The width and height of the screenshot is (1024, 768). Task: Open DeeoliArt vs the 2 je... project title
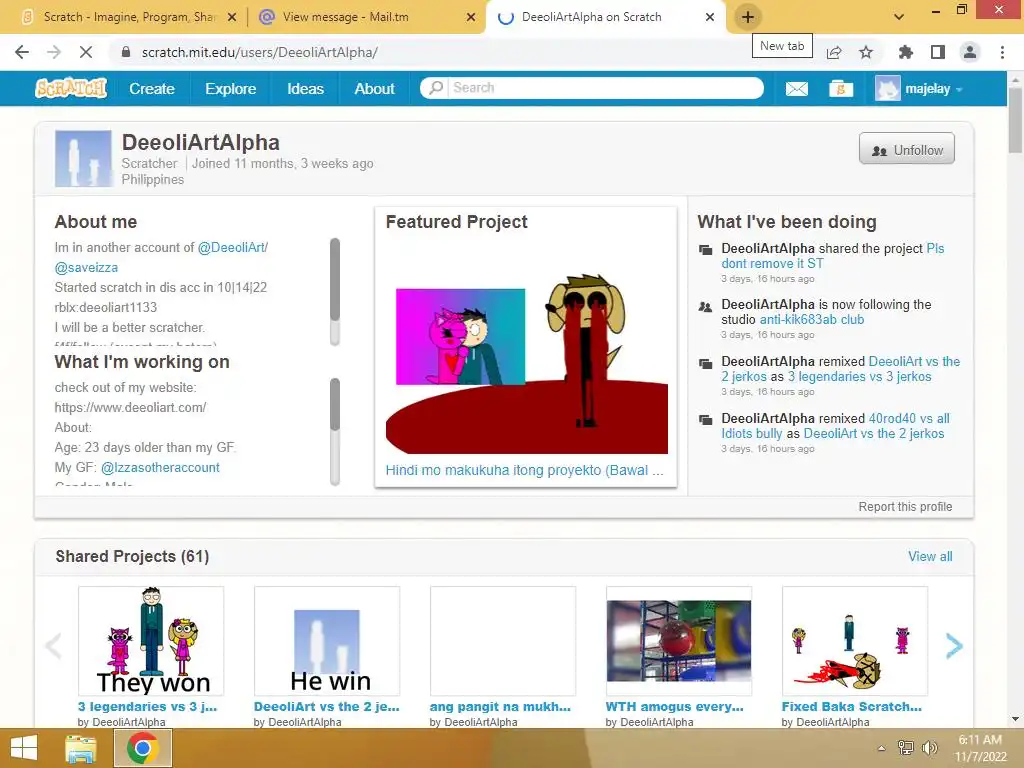pyautogui.click(x=327, y=707)
